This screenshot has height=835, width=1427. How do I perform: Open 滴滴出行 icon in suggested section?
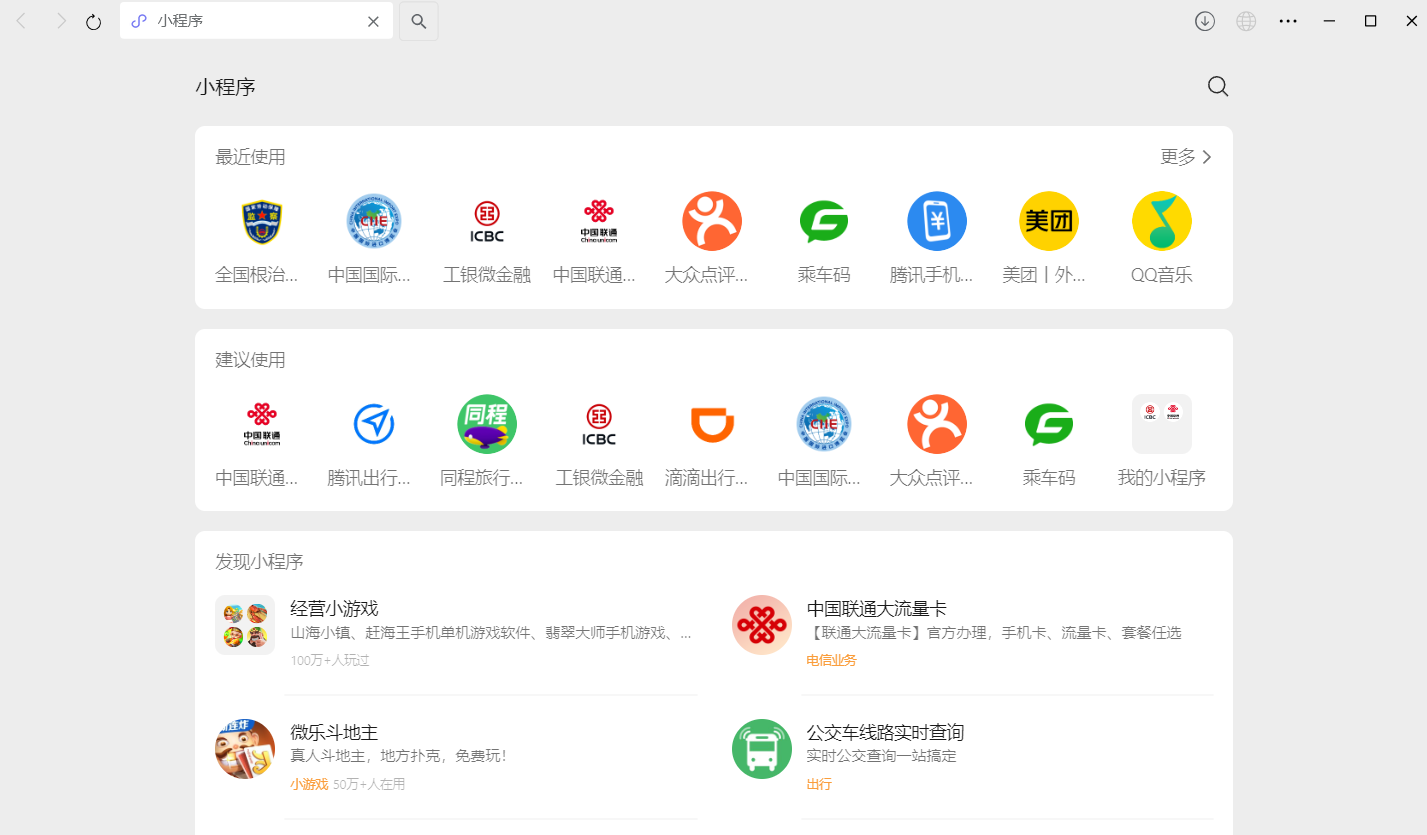pyautogui.click(x=712, y=424)
